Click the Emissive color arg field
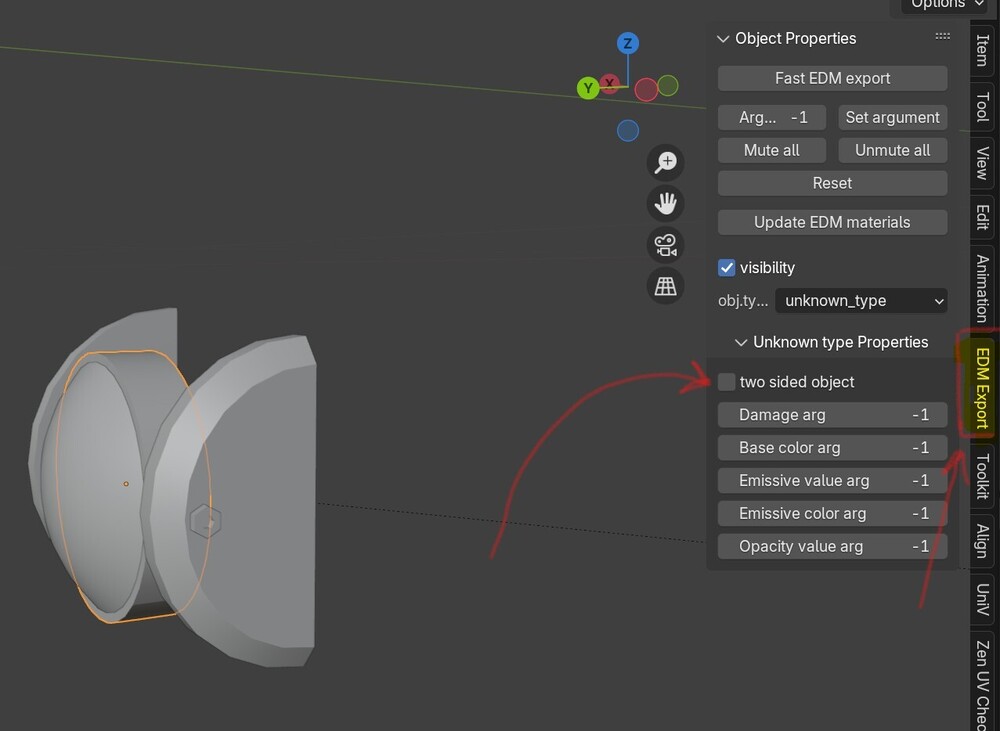Image resolution: width=1000 pixels, height=731 pixels. coord(832,514)
